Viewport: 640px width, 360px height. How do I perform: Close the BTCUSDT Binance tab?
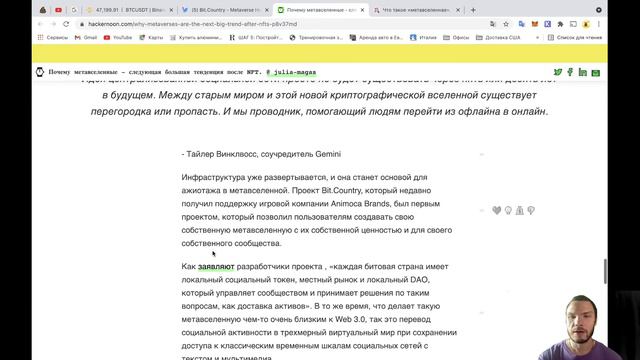[171, 10]
